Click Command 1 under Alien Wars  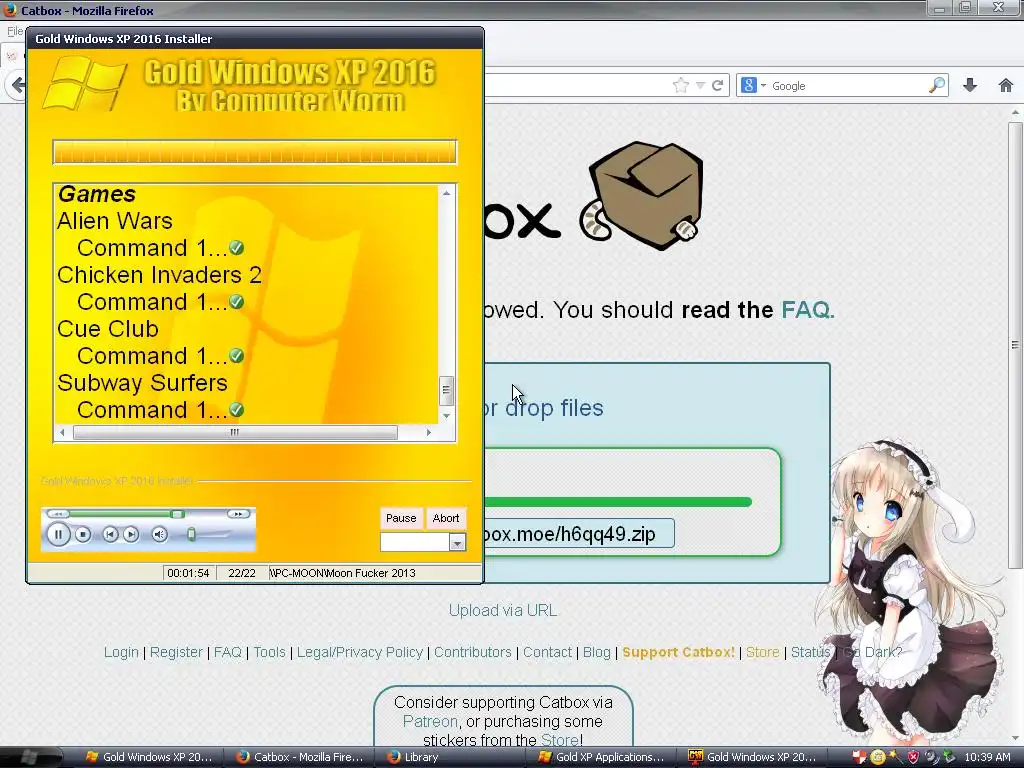coord(152,248)
